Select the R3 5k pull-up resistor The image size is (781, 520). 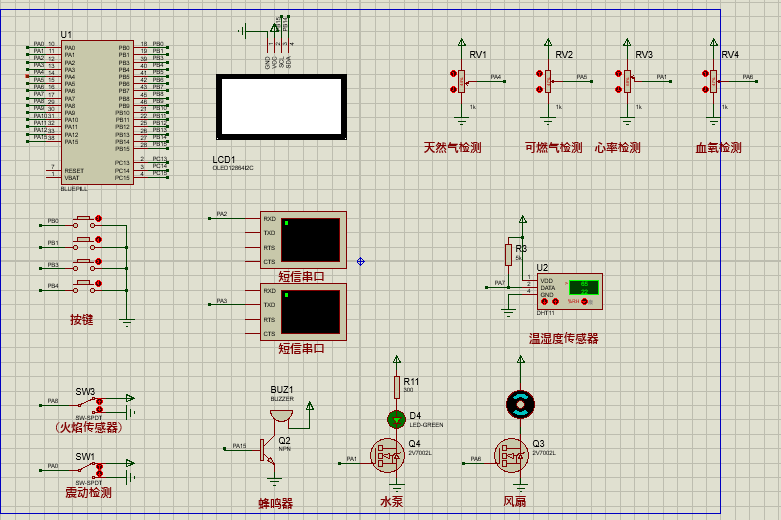509,255
